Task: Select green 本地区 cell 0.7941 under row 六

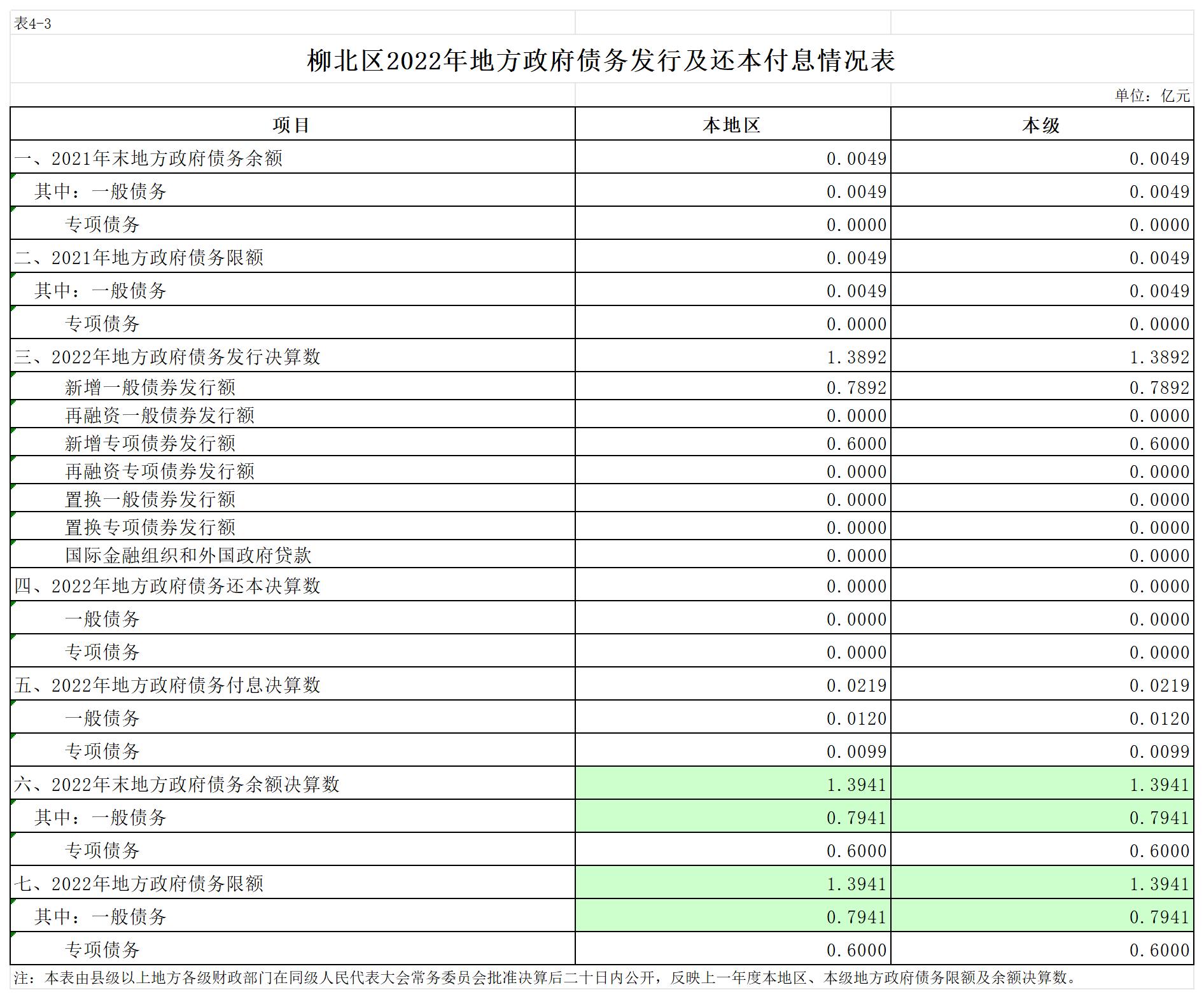Action: point(732,816)
